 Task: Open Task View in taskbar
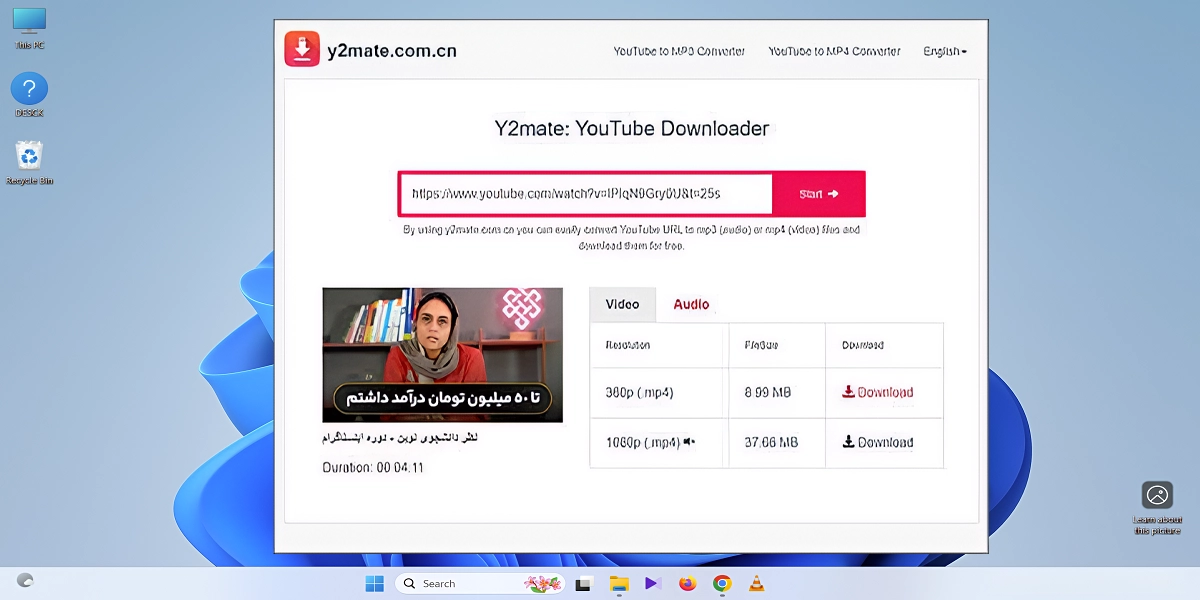pos(585,583)
